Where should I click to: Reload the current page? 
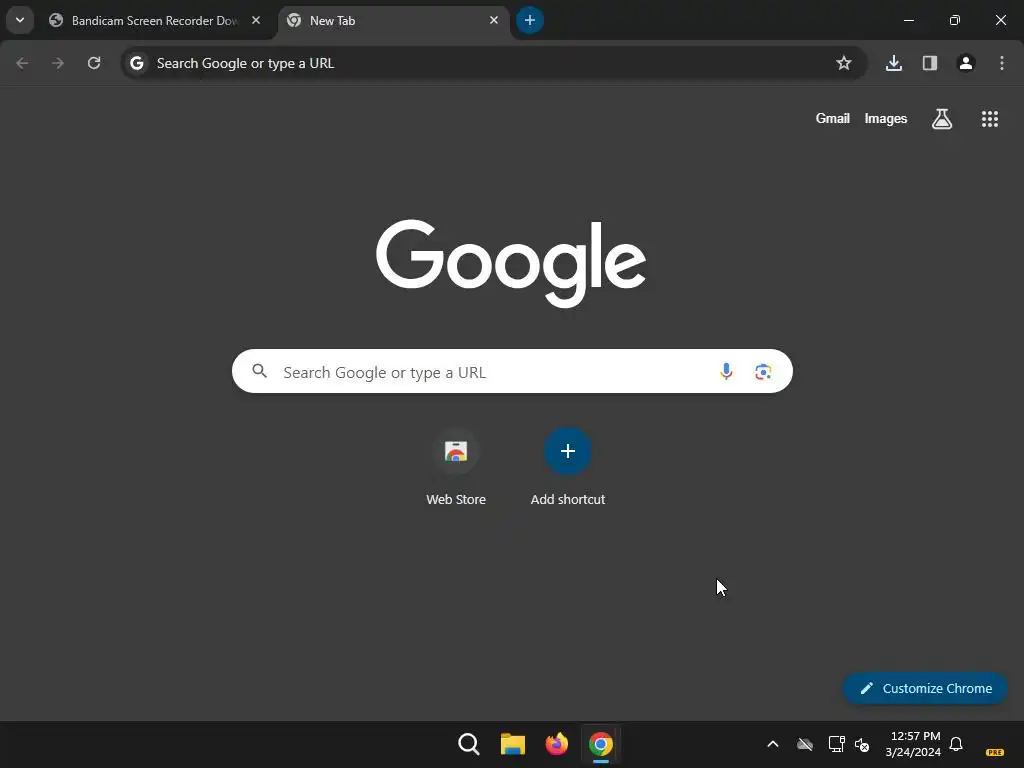[94, 63]
